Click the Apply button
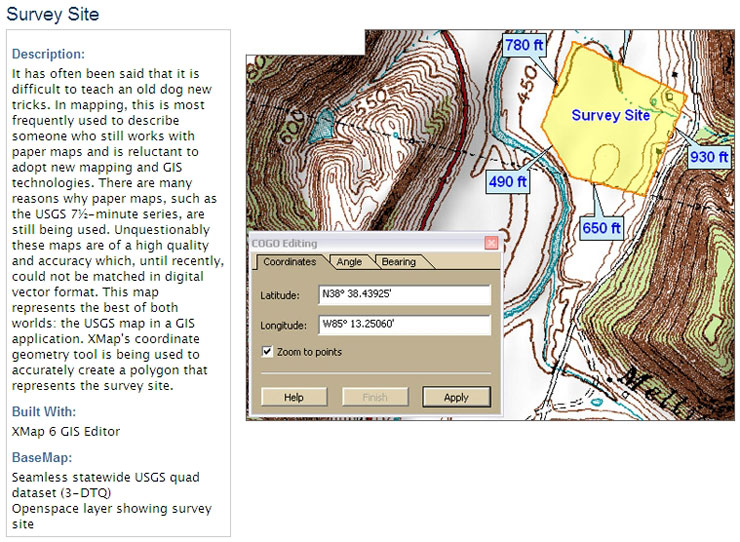 [456, 397]
